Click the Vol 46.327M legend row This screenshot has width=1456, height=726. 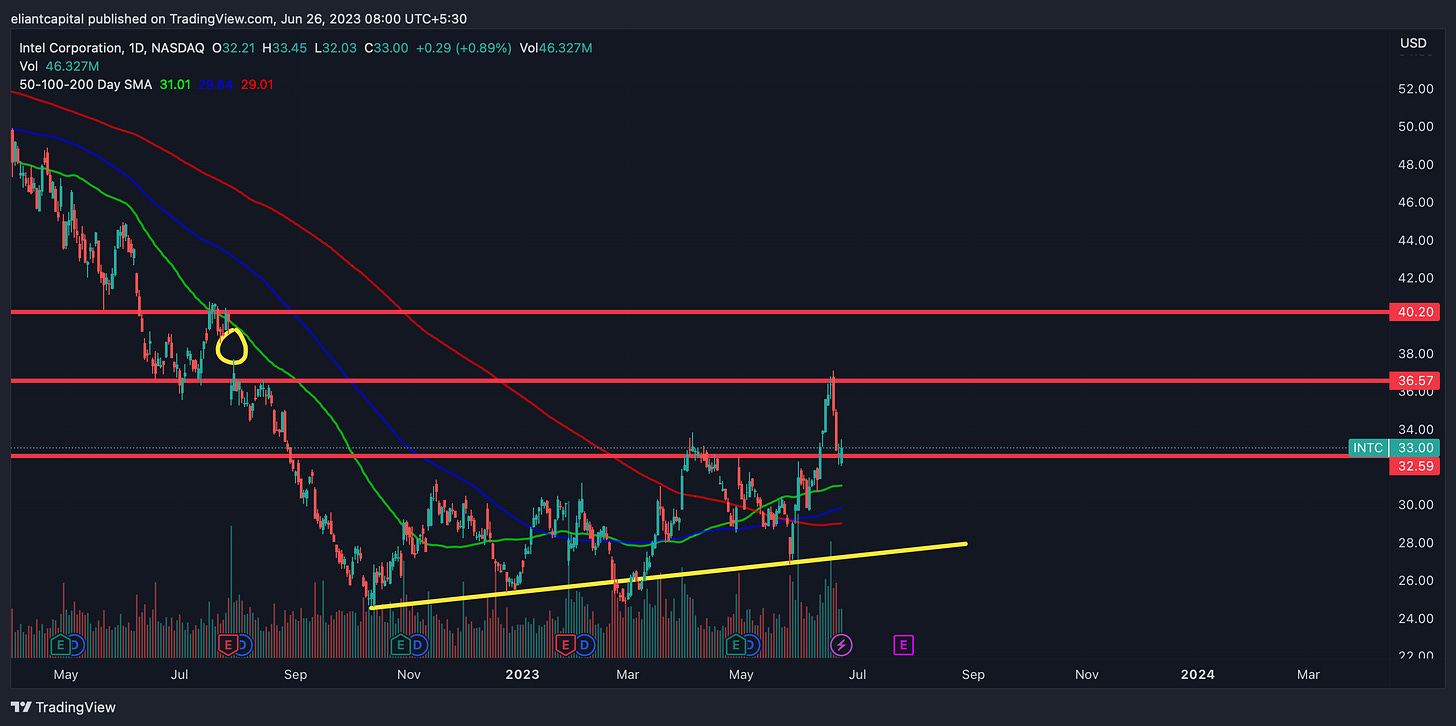tap(59, 66)
